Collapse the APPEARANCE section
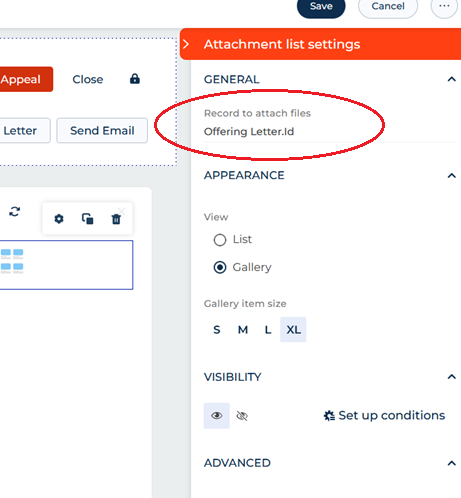461x498 pixels. pyautogui.click(x=451, y=176)
